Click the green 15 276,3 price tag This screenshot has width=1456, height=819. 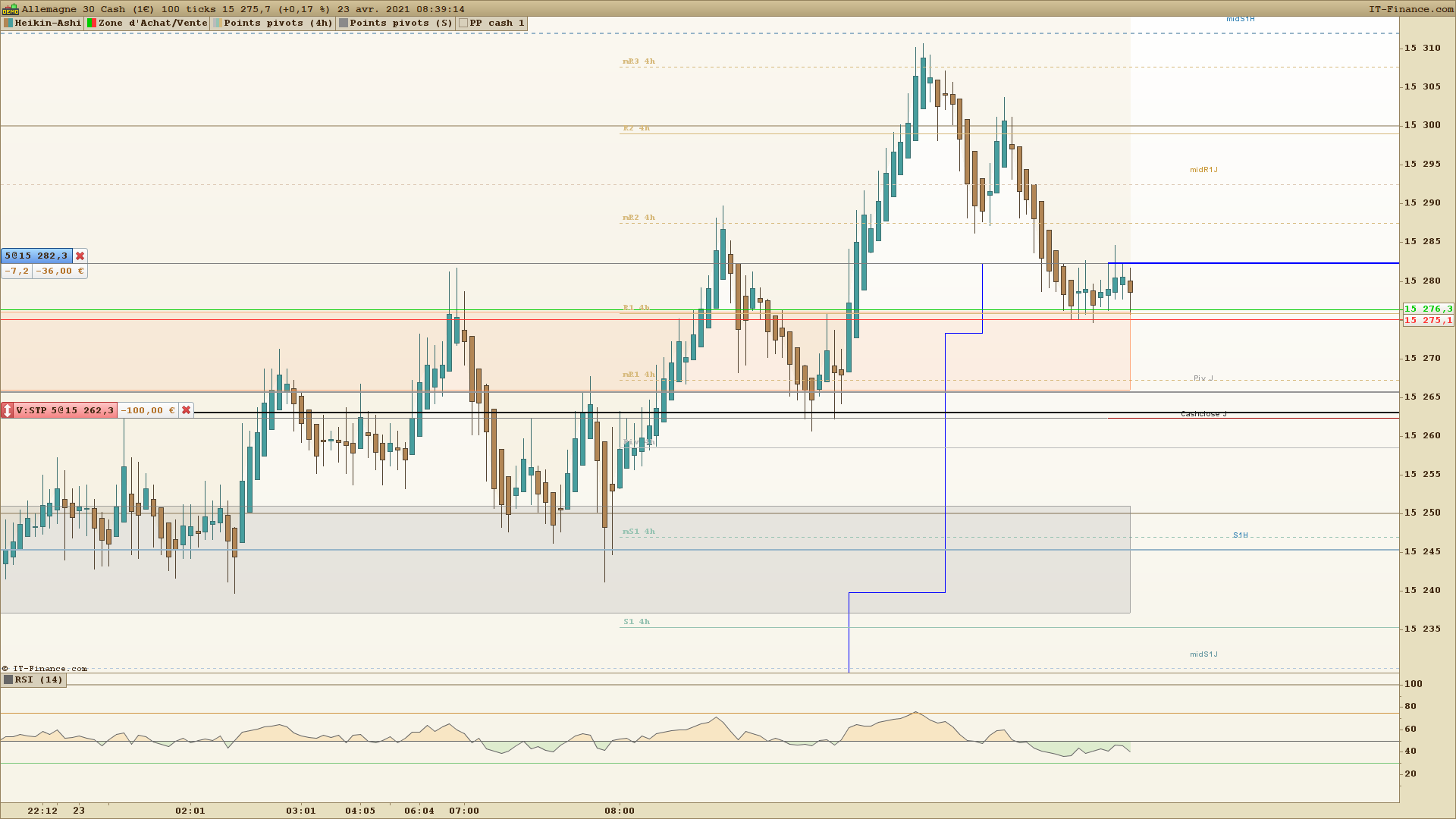coord(1428,309)
